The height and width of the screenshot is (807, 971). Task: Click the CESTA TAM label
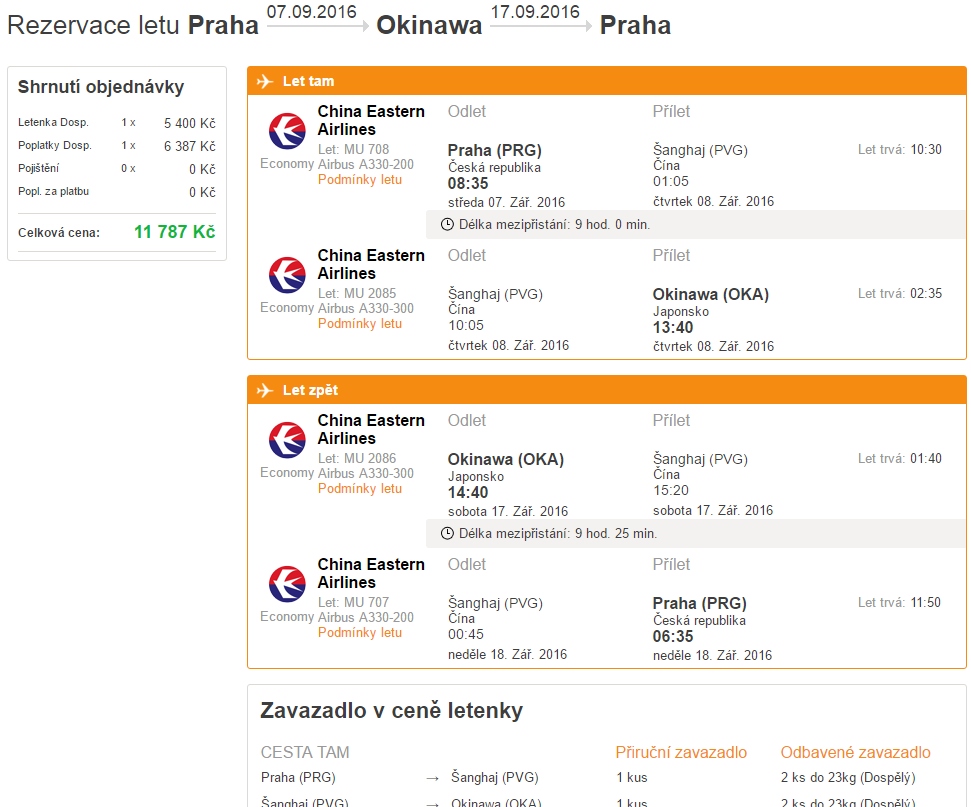click(x=305, y=752)
